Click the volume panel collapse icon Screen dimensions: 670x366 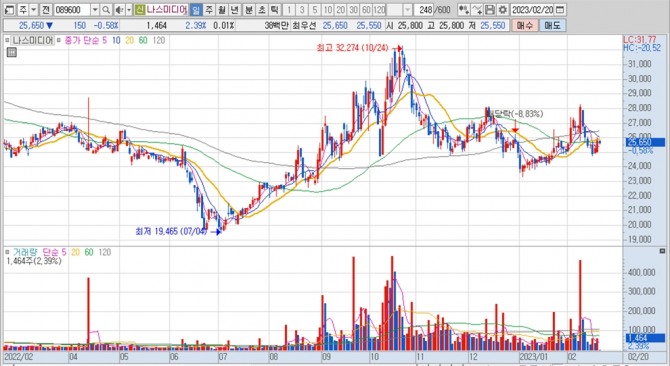point(662,251)
